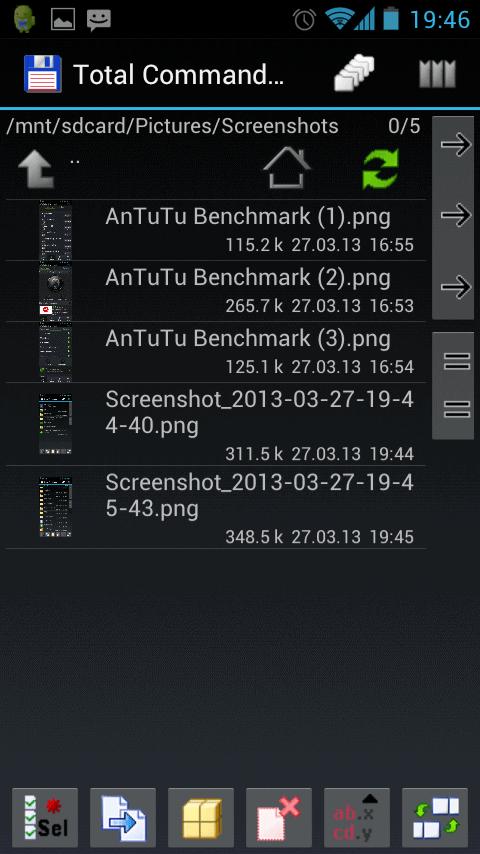
Task: Tap the yellow pack files icon
Action: [200, 817]
